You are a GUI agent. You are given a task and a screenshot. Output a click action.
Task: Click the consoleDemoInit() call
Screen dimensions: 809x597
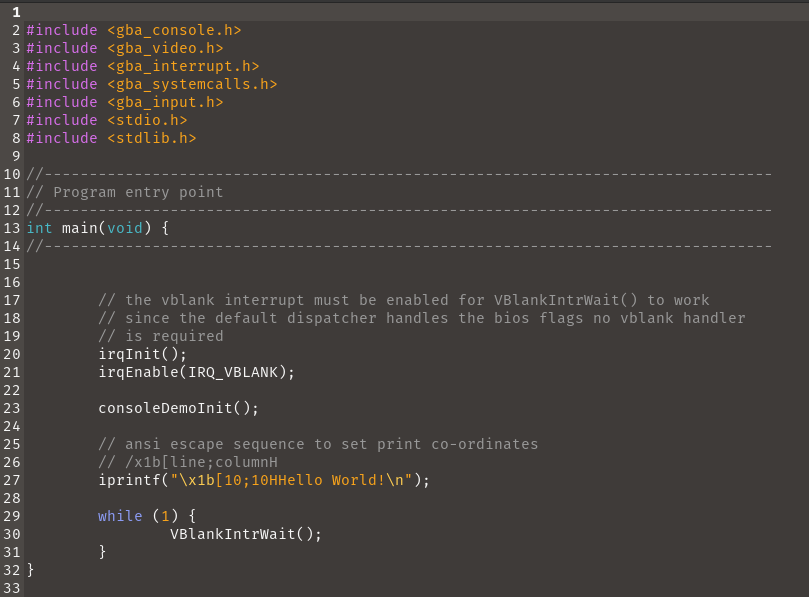pos(179,408)
